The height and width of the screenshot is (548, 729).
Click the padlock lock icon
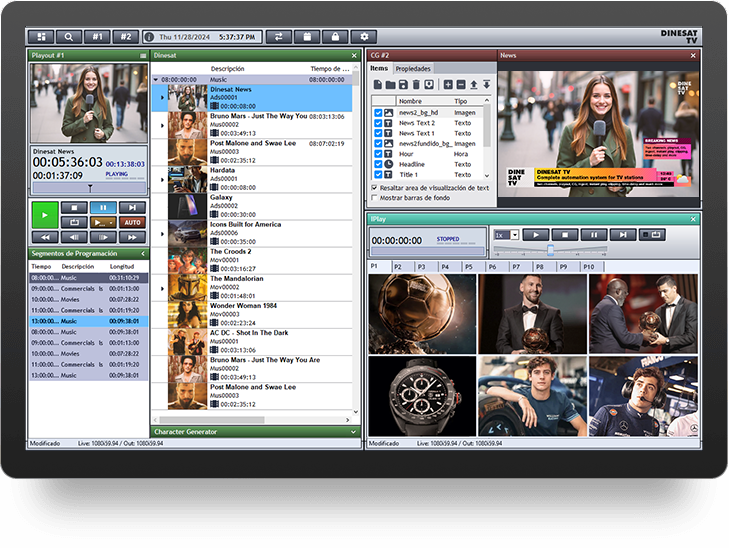(337, 36)
